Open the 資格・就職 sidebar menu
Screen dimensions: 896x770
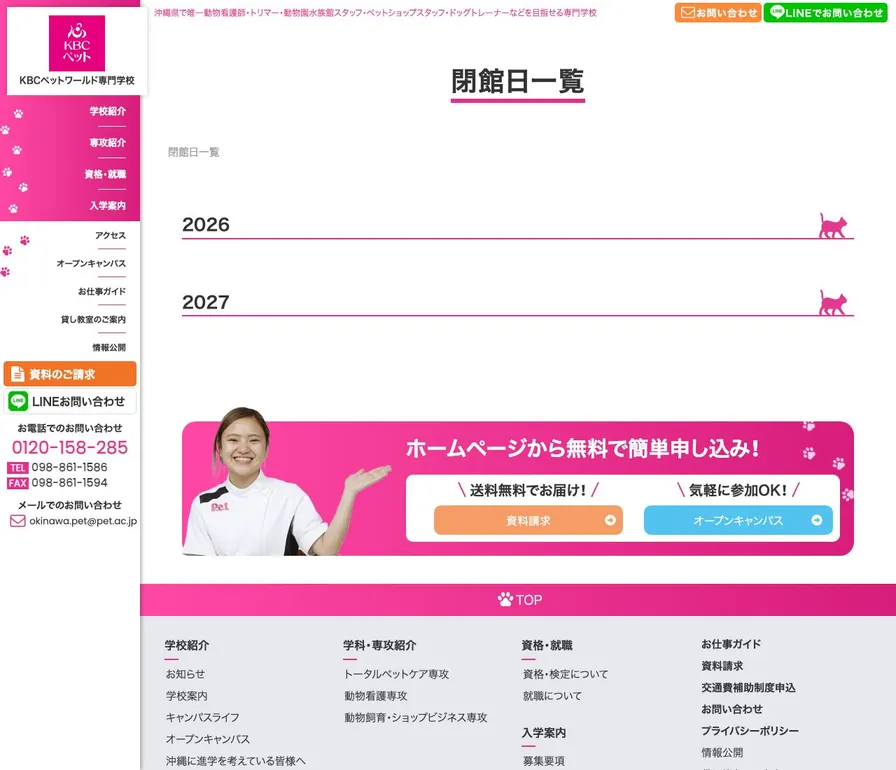[x=105, y=174]
